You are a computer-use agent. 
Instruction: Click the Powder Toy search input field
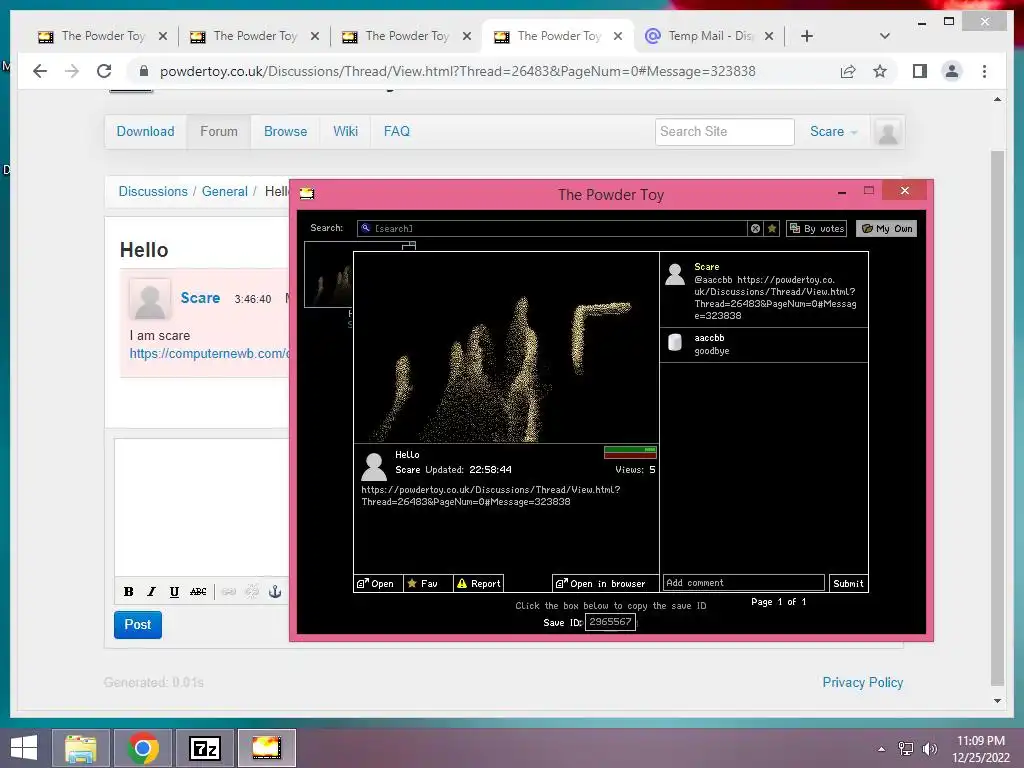552,229
